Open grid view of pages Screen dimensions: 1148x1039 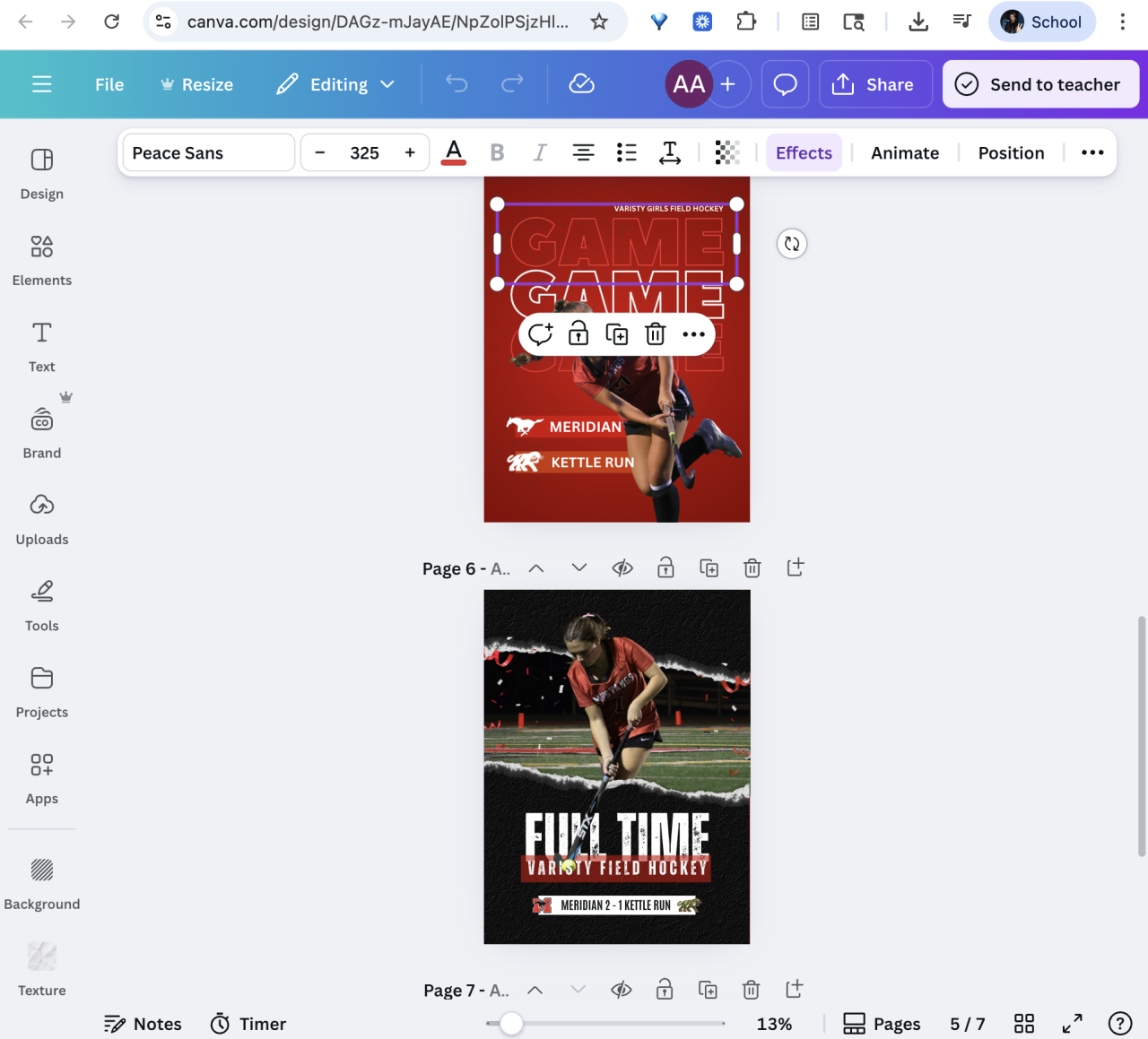coord(1024,1024)
